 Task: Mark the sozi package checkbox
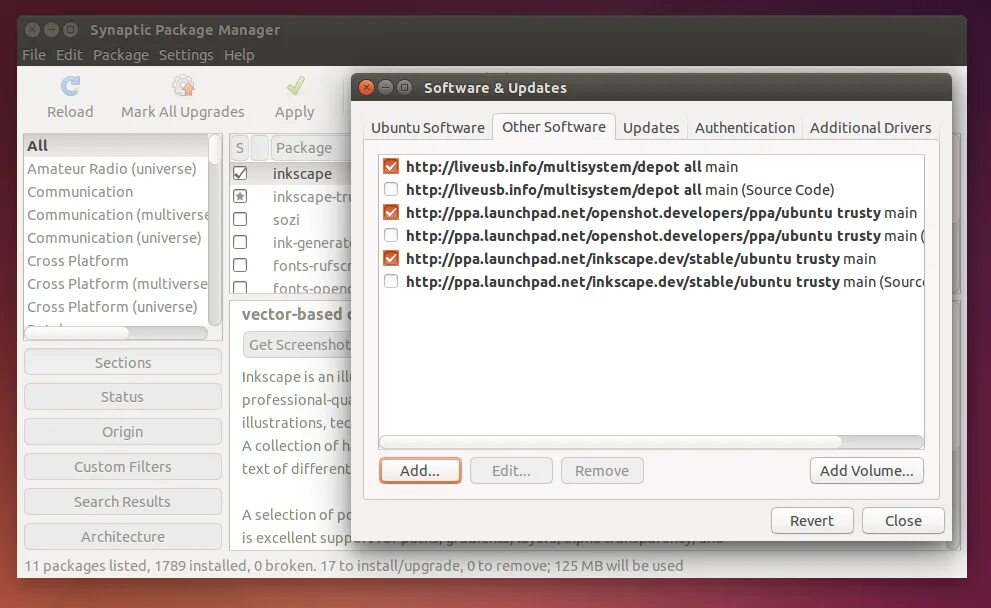(x=240, y=219)
